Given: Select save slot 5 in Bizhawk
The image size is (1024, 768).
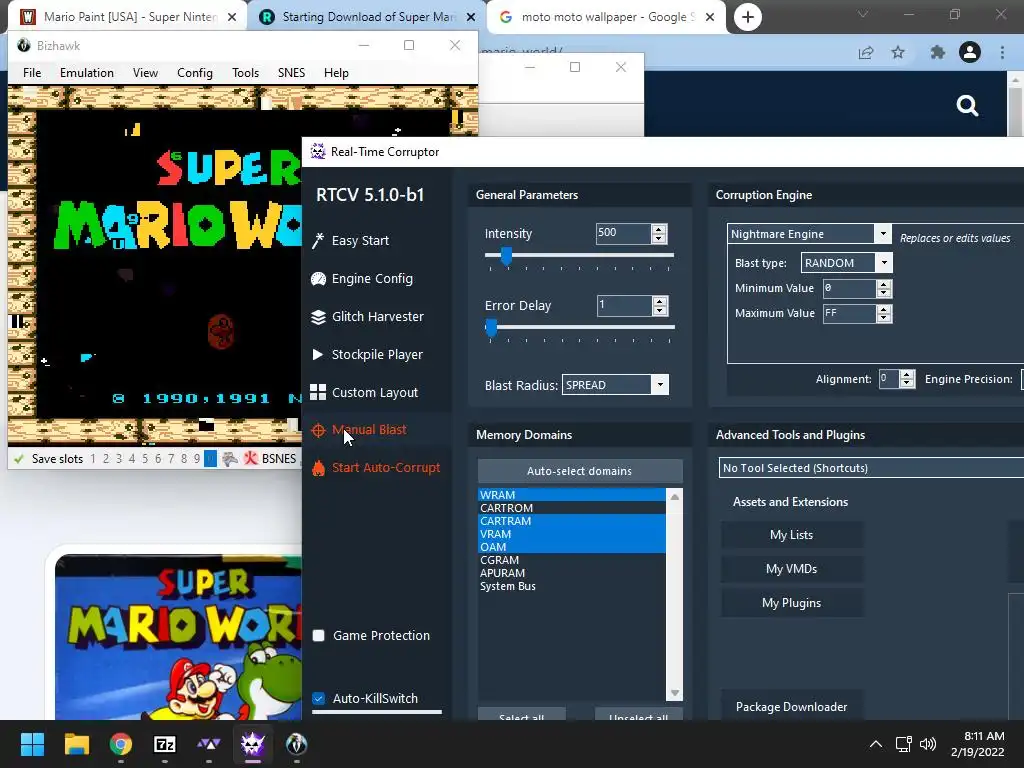Looking at the screenshot, I should click(x=145, y=458).
